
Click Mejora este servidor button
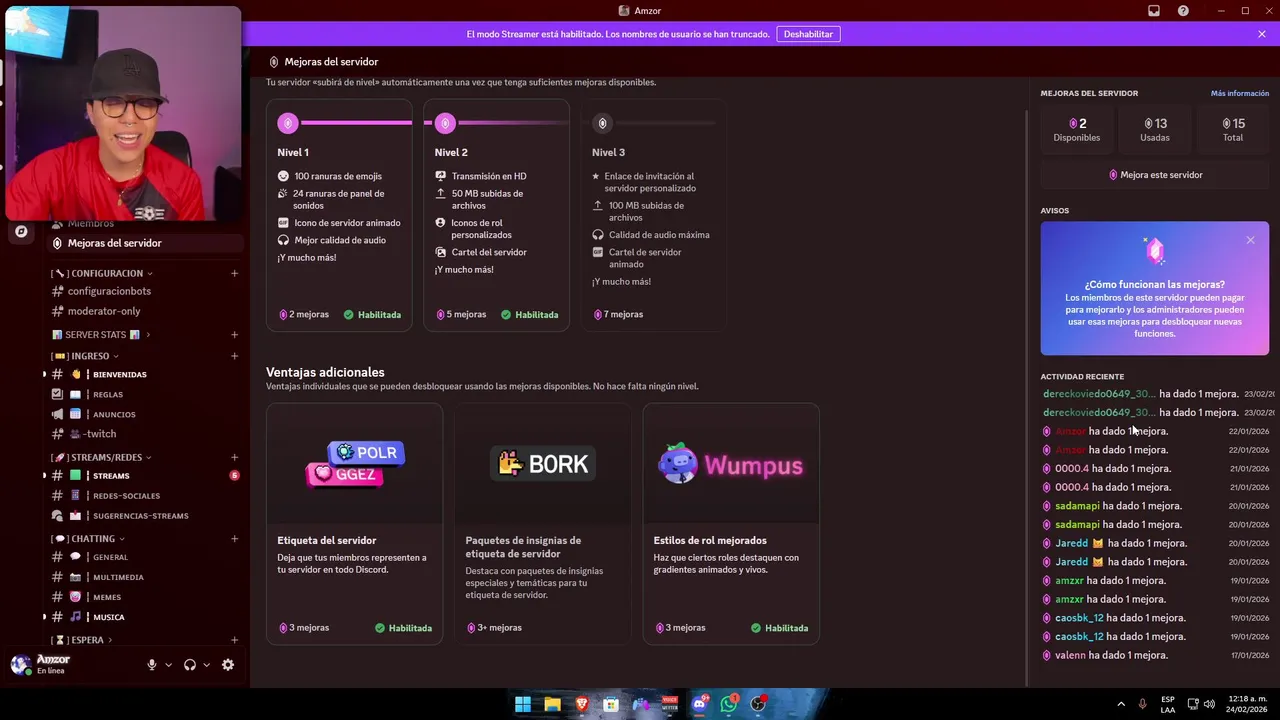coord(1155,175)
